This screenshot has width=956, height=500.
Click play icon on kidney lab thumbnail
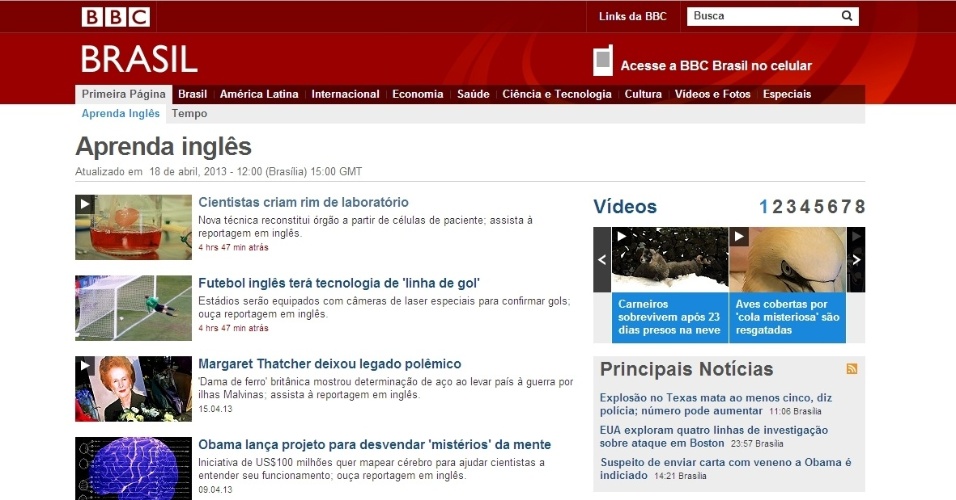[x=85, y=204]
